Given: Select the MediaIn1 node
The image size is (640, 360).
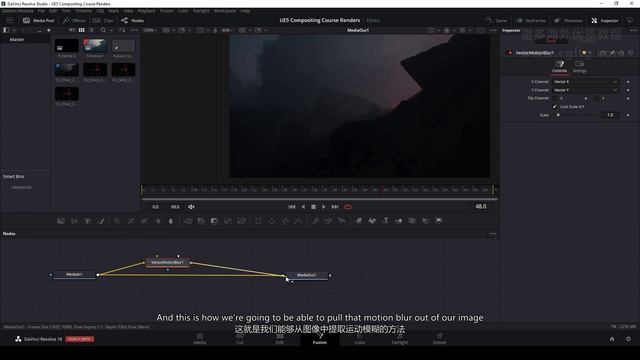Looking at the screenshot, I should point(74,275).
